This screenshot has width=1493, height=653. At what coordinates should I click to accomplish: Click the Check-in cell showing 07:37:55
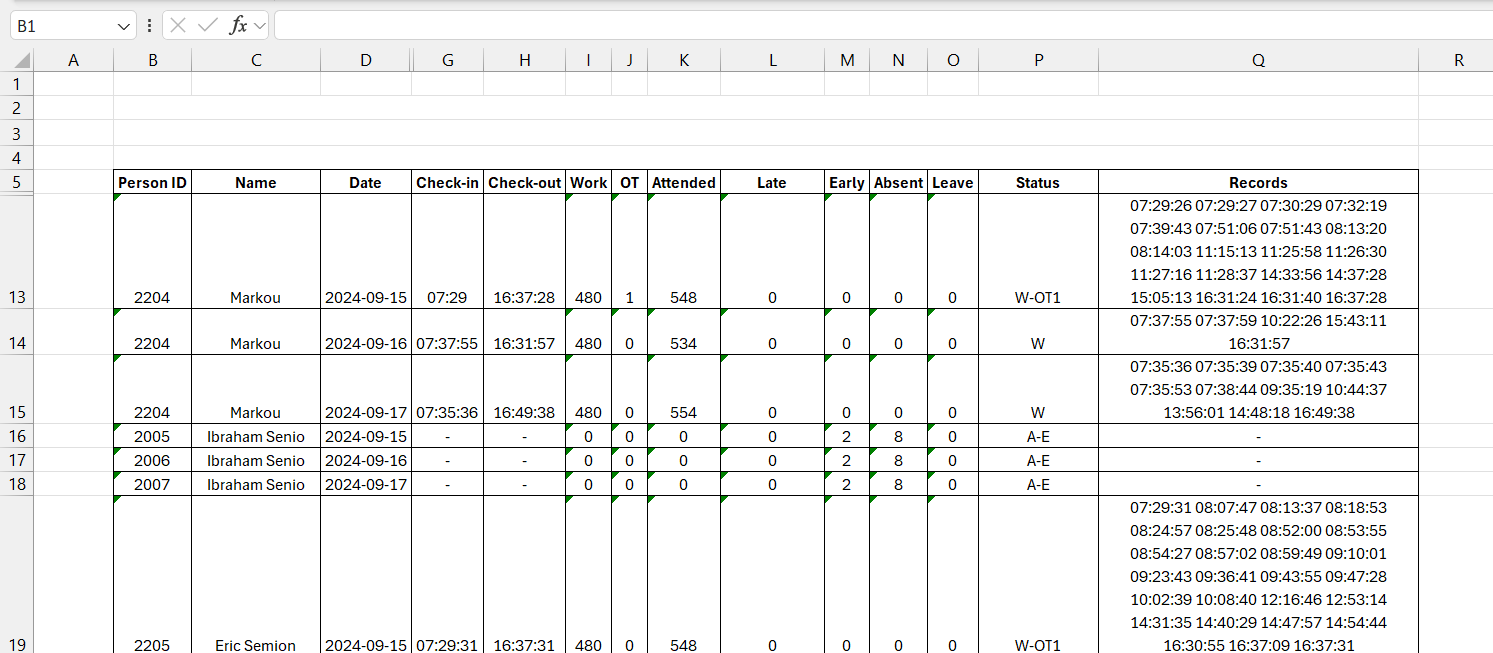(447, 343)
